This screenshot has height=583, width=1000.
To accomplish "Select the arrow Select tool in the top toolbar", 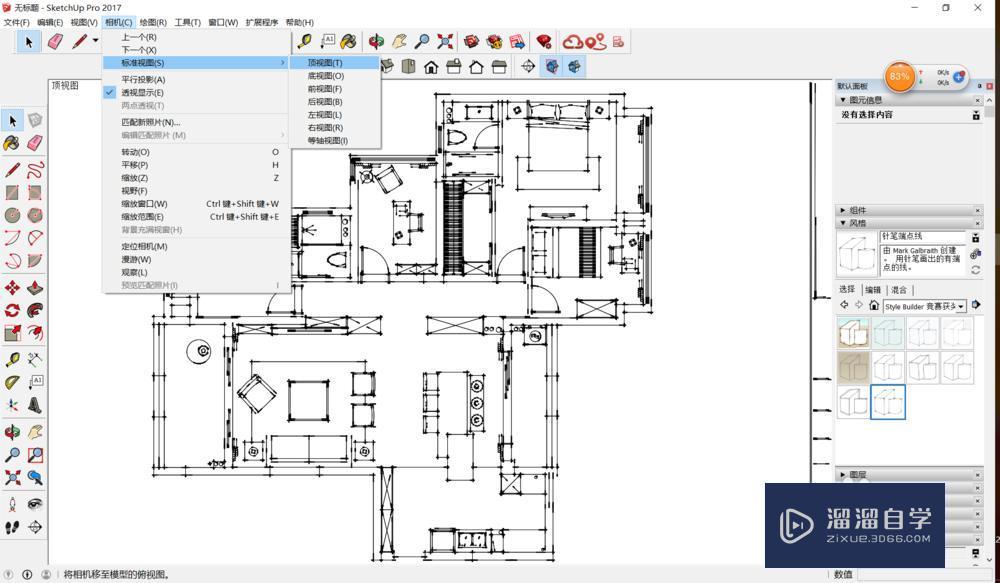I will click(29, 42).
